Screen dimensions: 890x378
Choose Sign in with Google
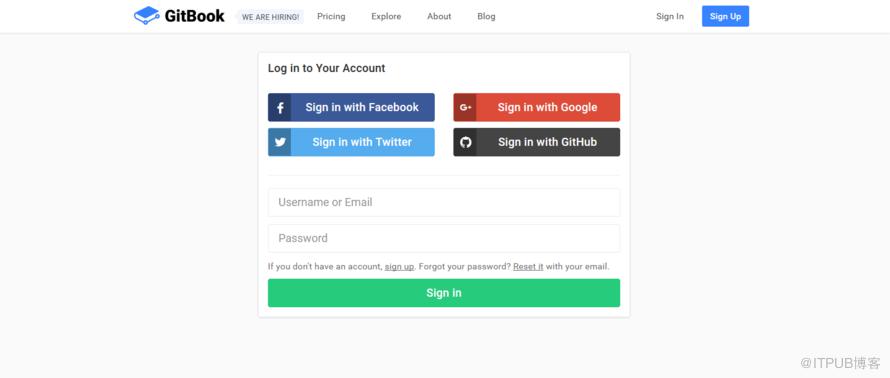click(x=536, y=107)
